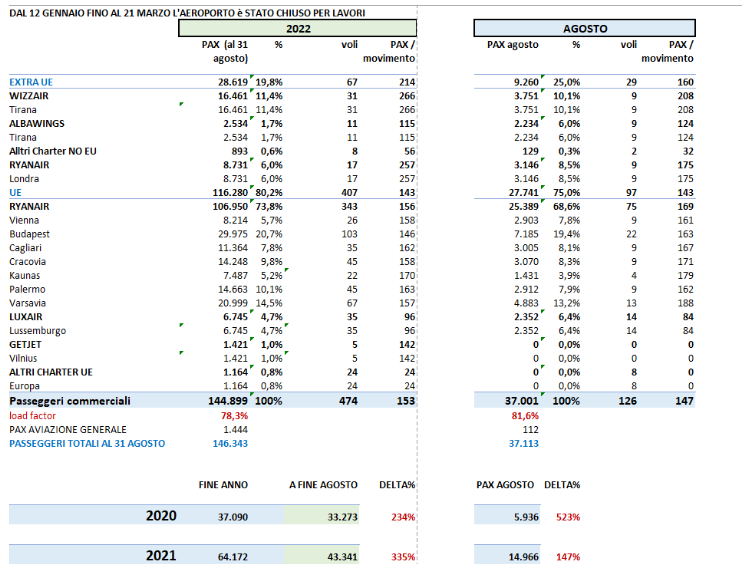Select the PAX (al 31 agosto) header
Screen dimensions: 742x581
coord(225,51)
